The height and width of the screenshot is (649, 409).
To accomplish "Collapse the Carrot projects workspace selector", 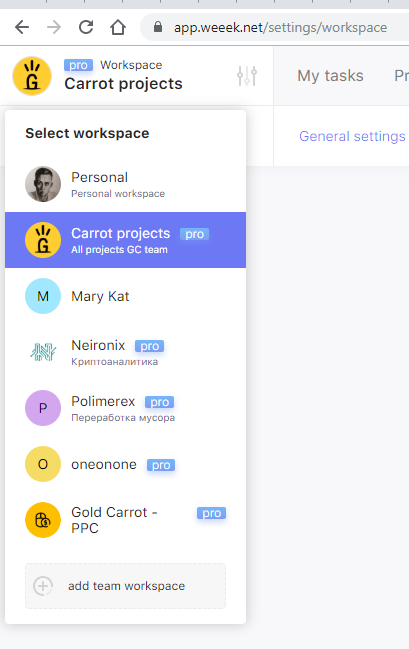I will [123, 76].
